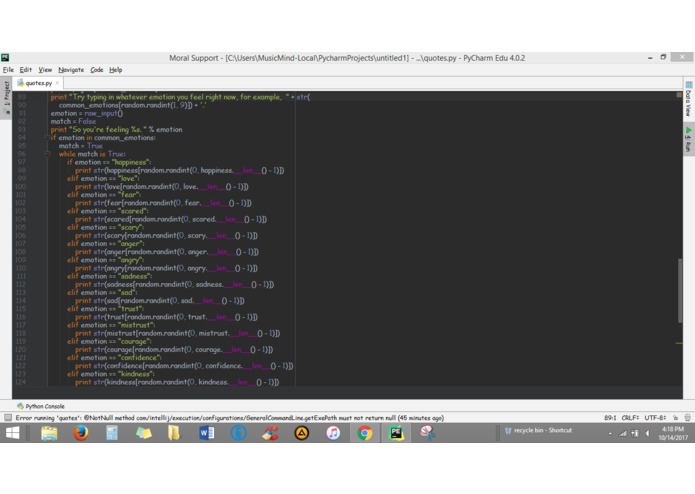Click the 'elif emotion == "courage":' line

tap(109, 342)
